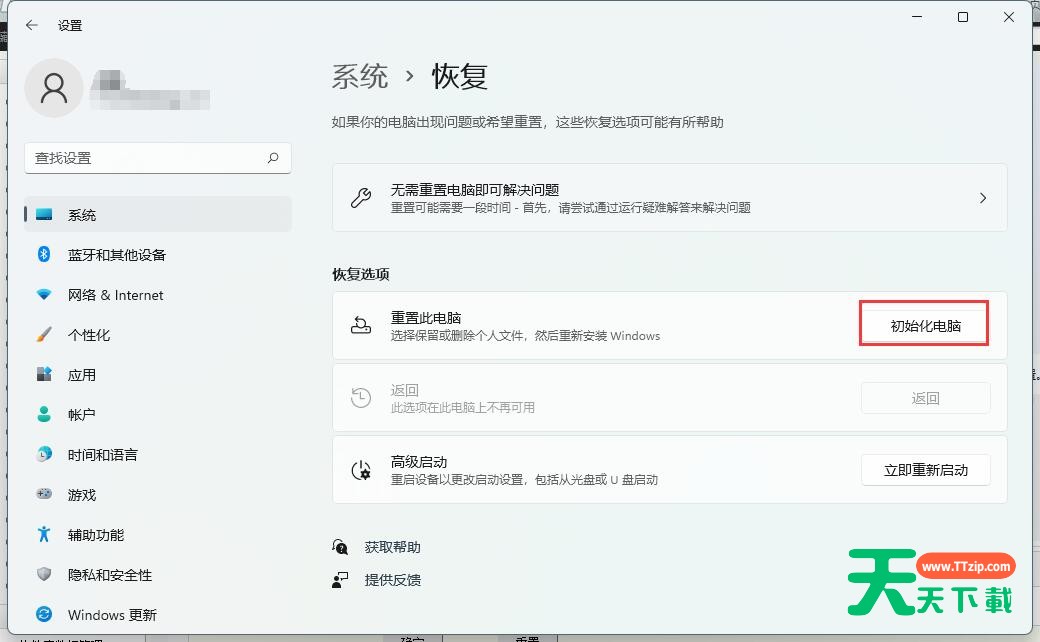Screen dimensions: 1040x642
Task: Go to 隐私和安全性 section
Action: click(110, 575)
